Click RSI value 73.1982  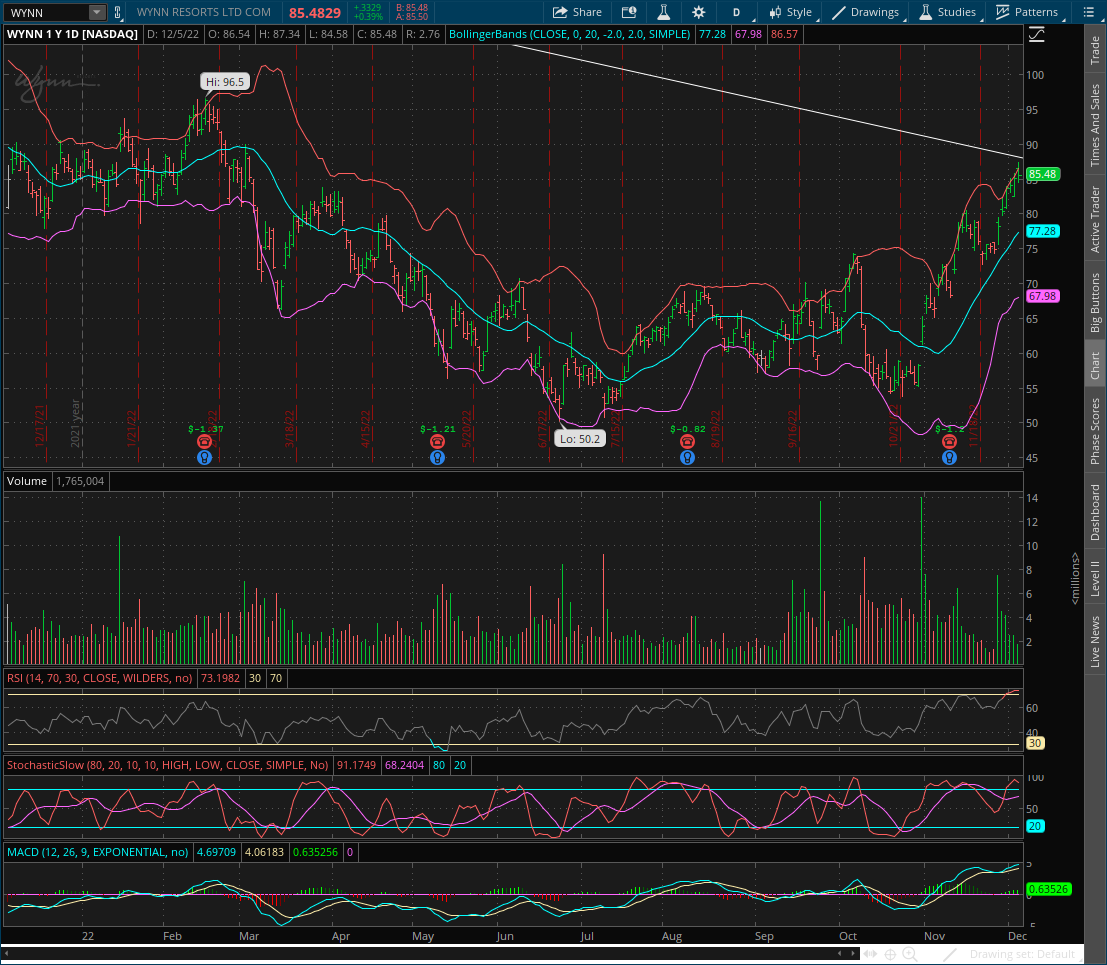(x=220, y=678)
